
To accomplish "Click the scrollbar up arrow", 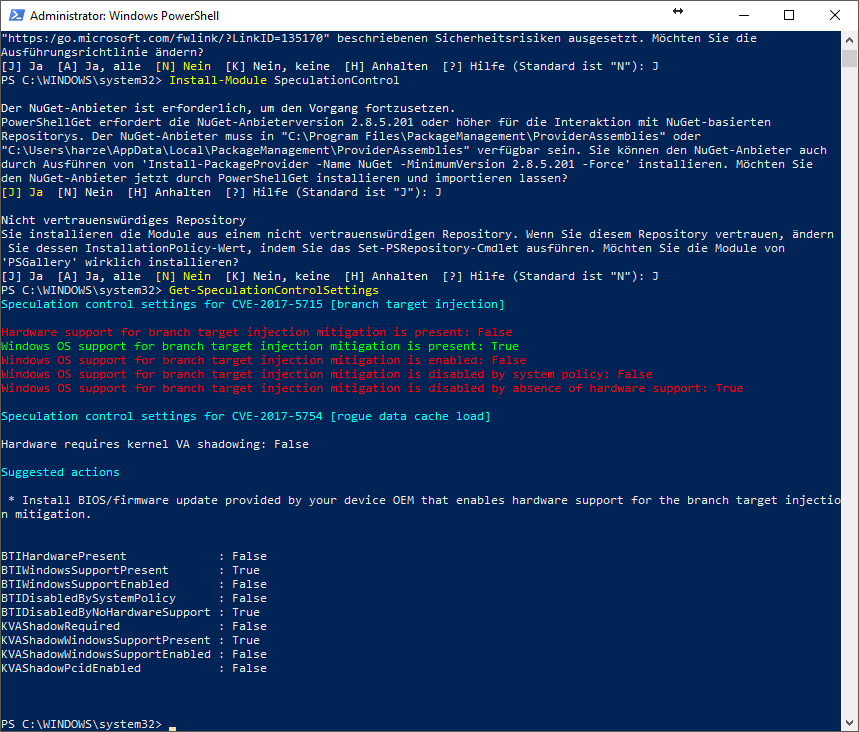I will (x=849, y=40).
